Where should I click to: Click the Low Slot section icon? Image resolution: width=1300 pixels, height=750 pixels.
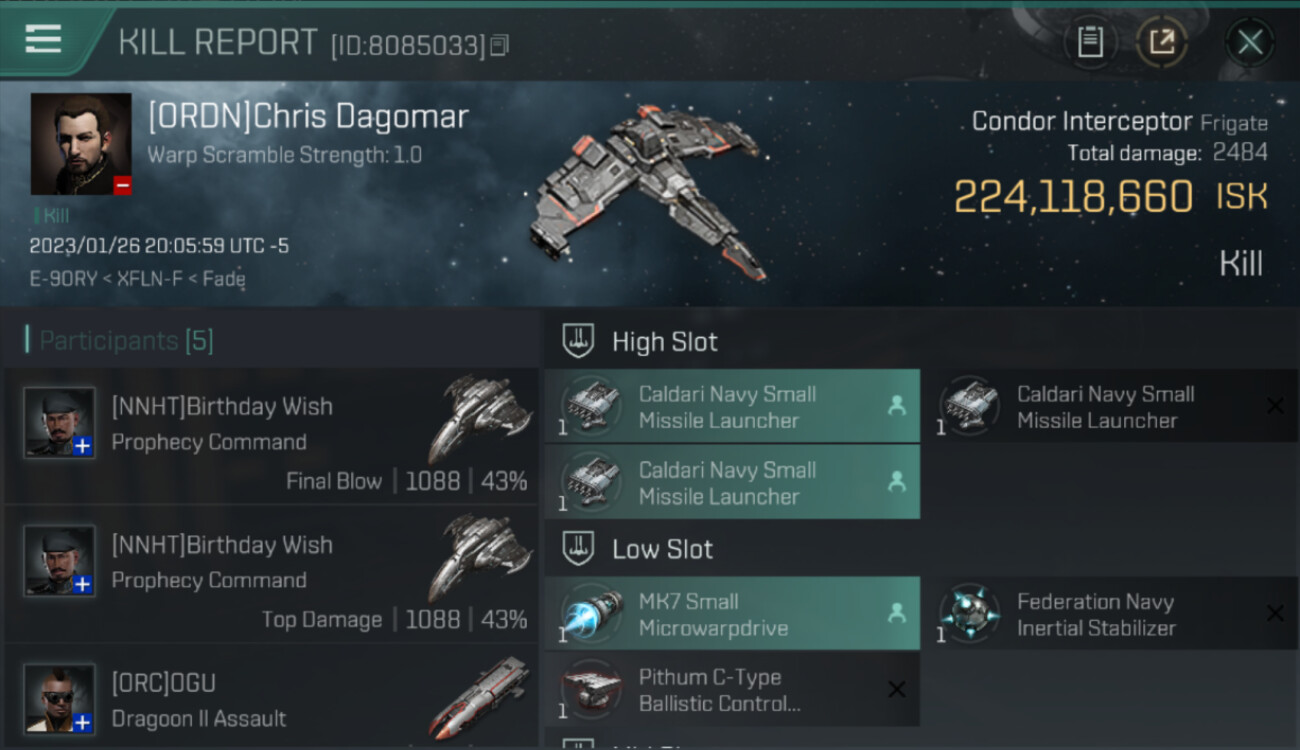(579, 548)
